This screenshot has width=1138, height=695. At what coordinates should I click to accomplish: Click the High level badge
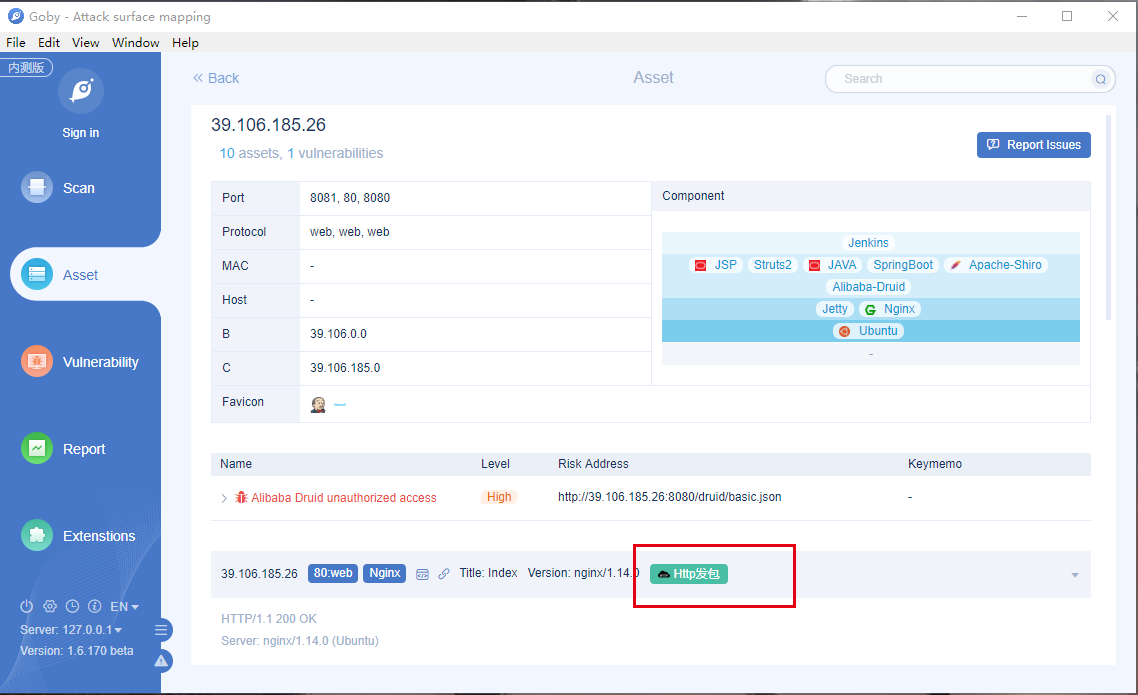(x=499, y=497)
